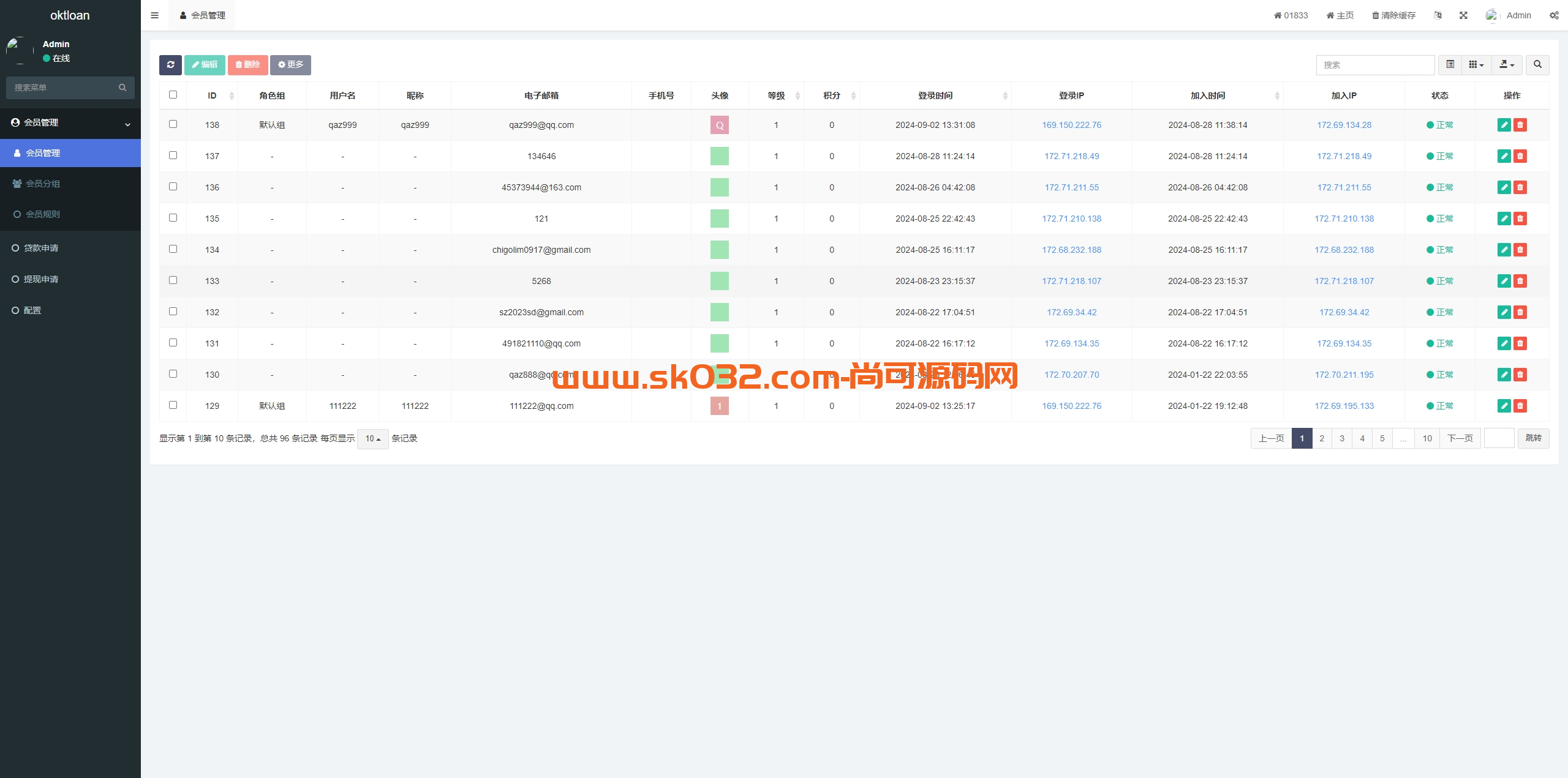The image size is (1568, 778).
Task: Click the refresh table icon button
Action: (170, 65)
